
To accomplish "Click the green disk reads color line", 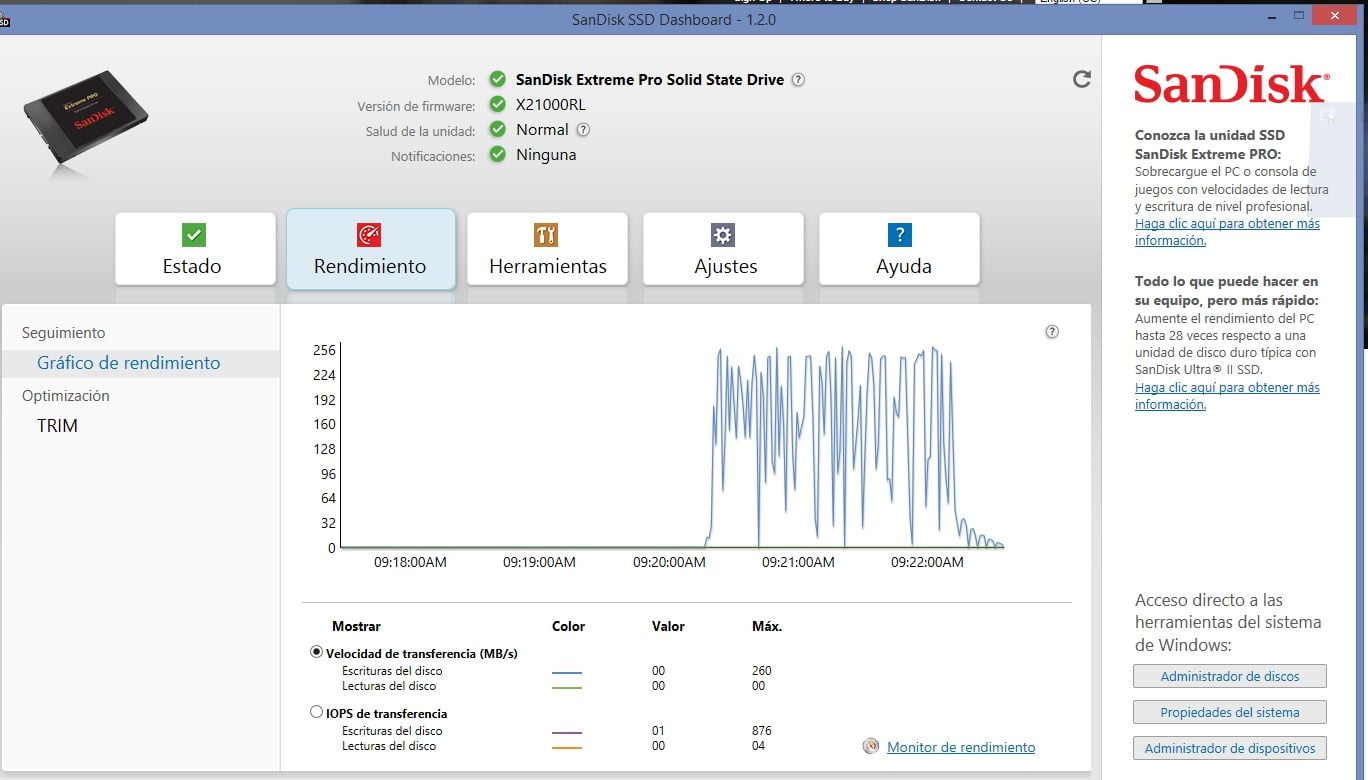I will 566,687.
